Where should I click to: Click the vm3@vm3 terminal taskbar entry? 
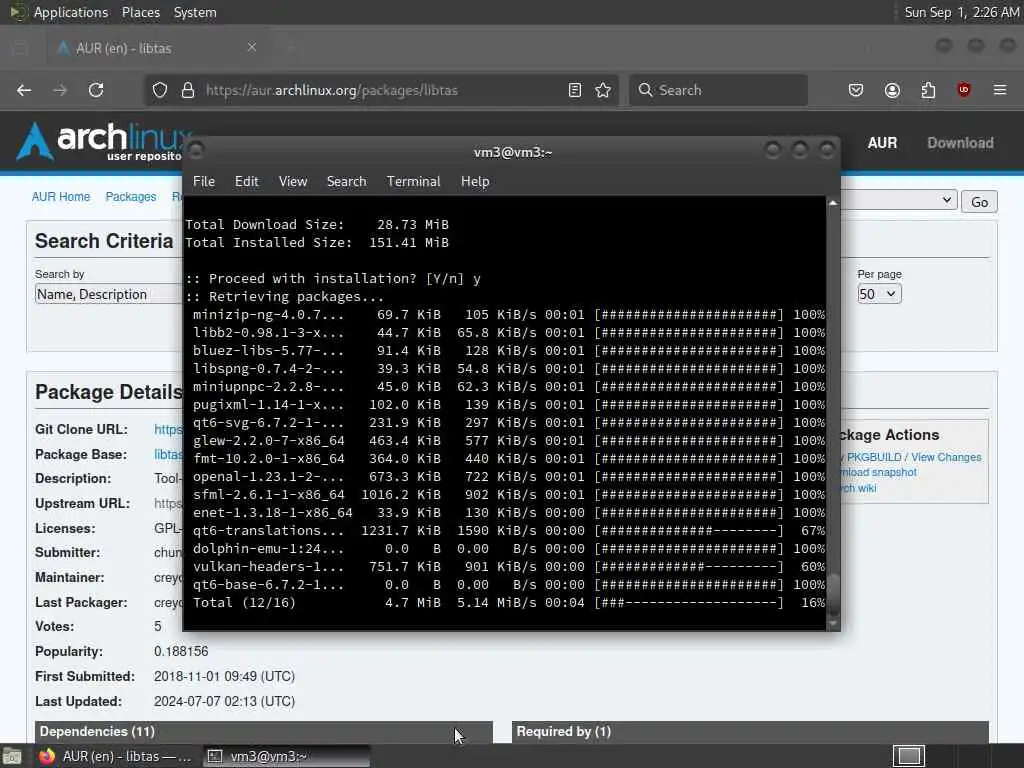pos(286,756)
